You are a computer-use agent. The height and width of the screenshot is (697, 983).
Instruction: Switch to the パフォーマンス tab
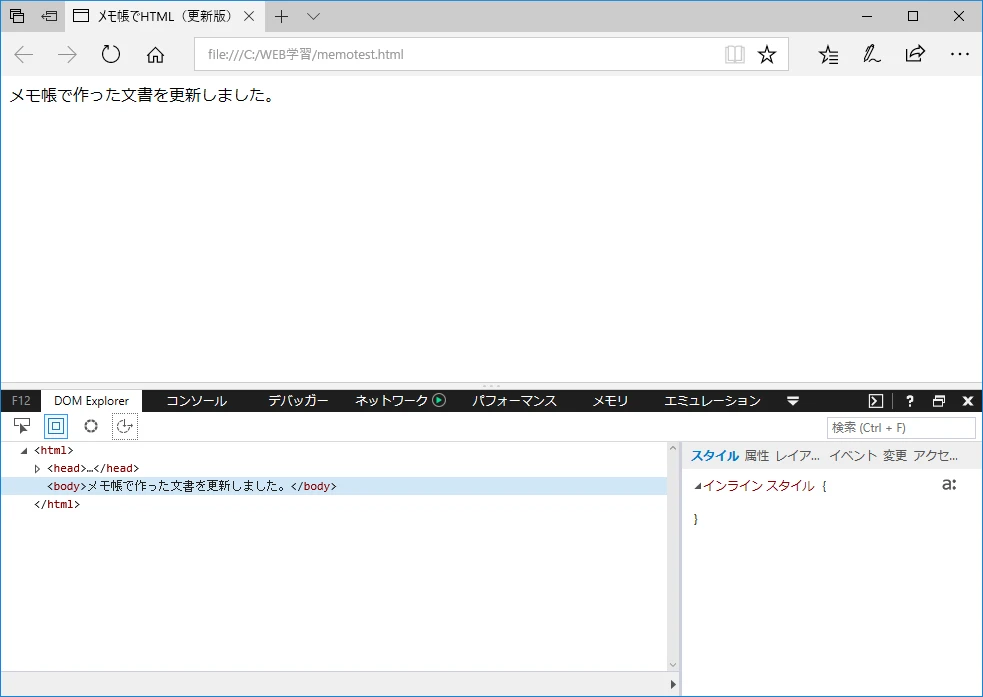(514, 401)
